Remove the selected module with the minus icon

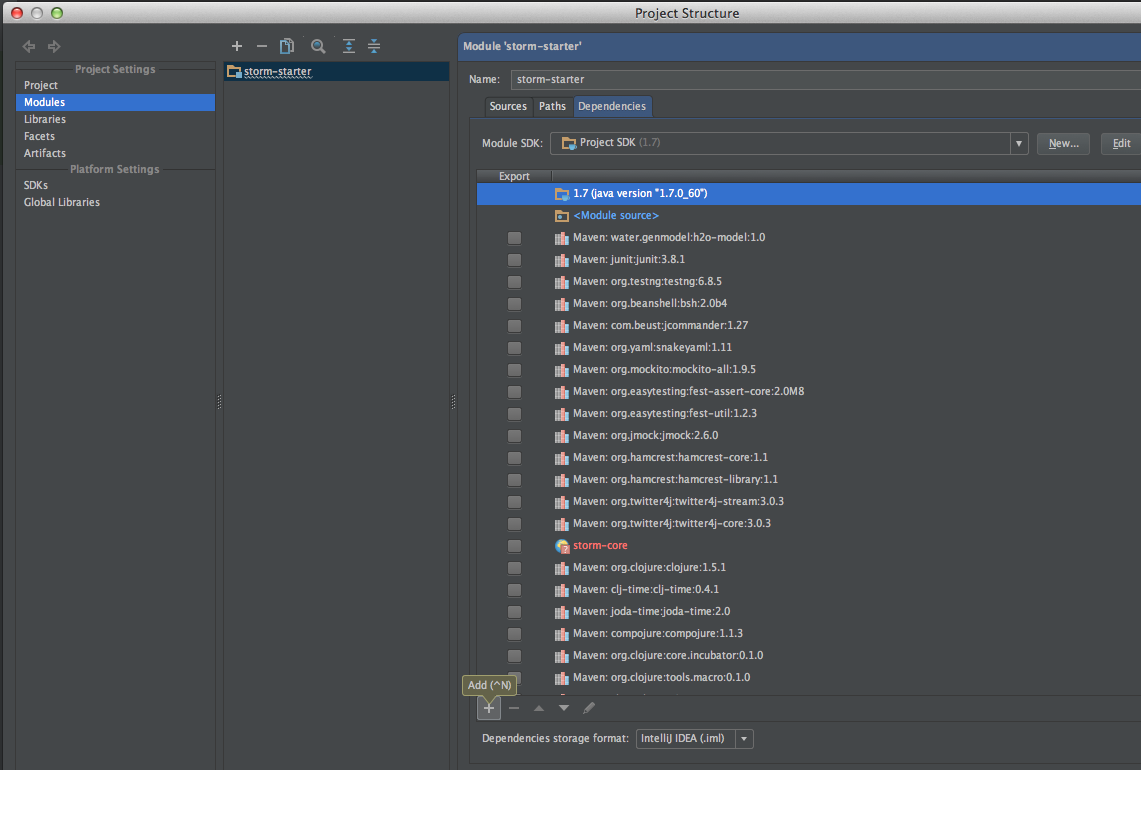[x=262, y=46]
